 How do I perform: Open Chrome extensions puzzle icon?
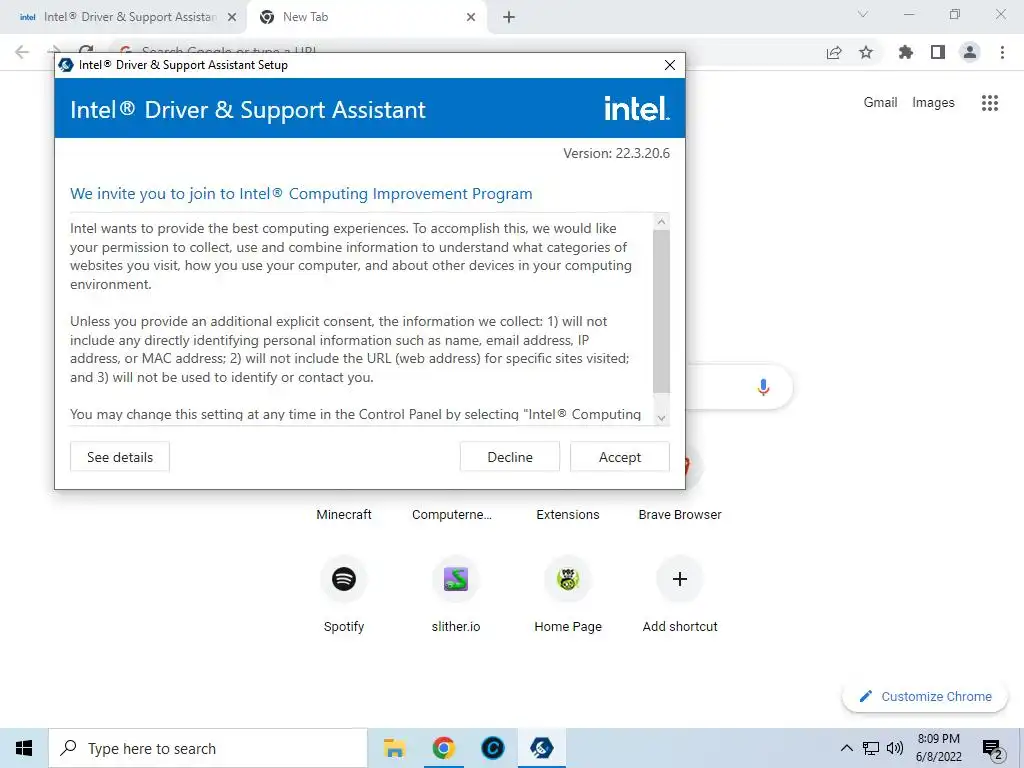[905, 52]
